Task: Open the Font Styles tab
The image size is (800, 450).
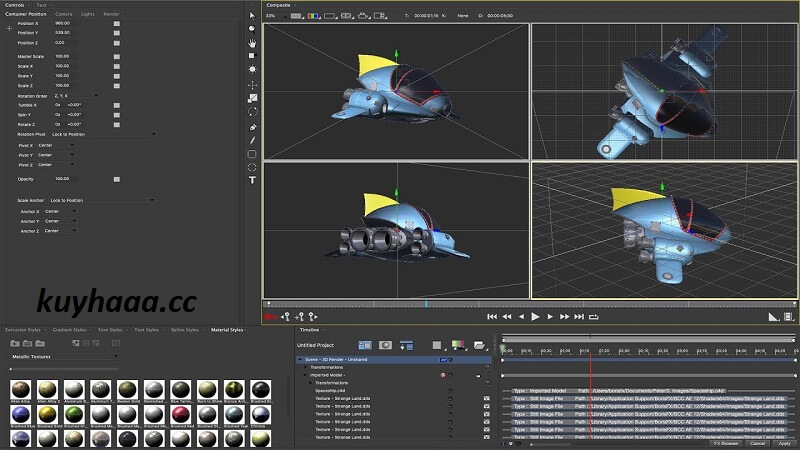Action: [110, 330]
